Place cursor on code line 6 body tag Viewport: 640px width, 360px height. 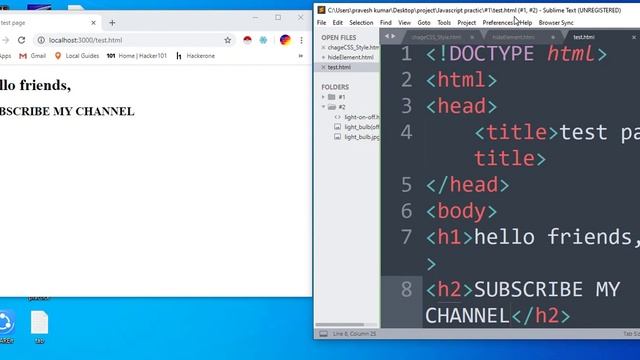461,211
